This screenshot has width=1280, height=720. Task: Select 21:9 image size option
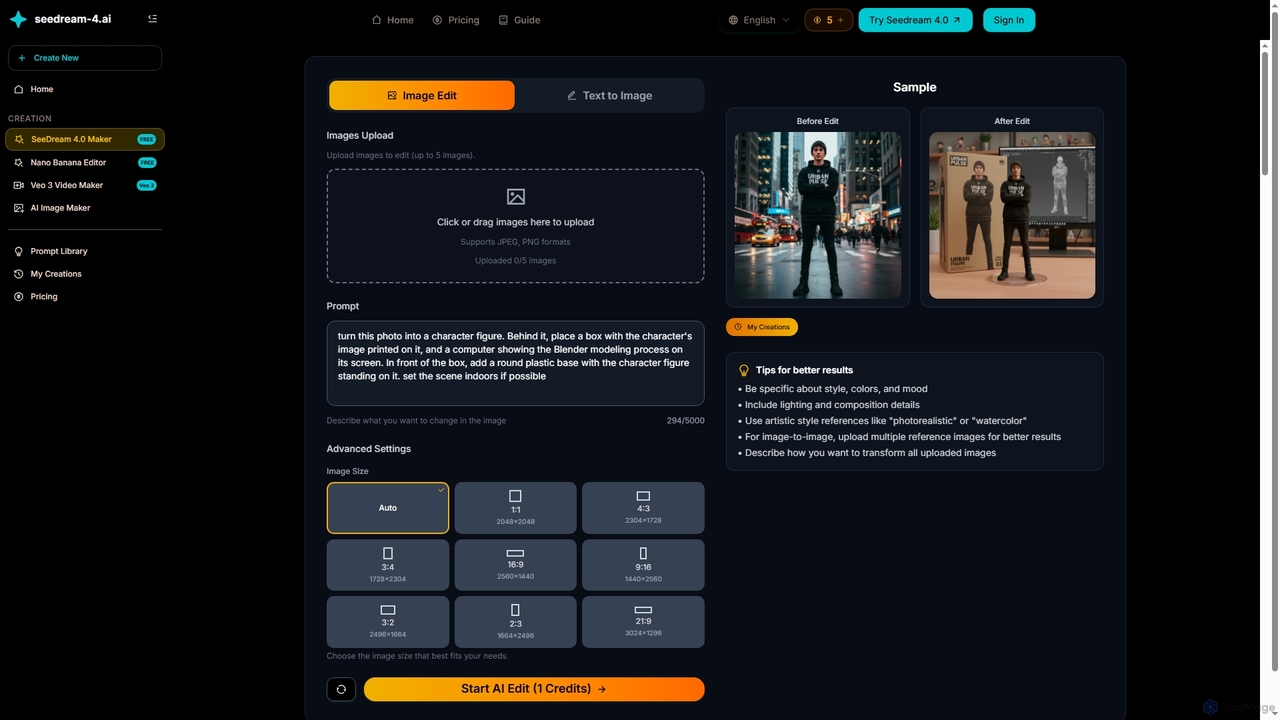(643, 622)
